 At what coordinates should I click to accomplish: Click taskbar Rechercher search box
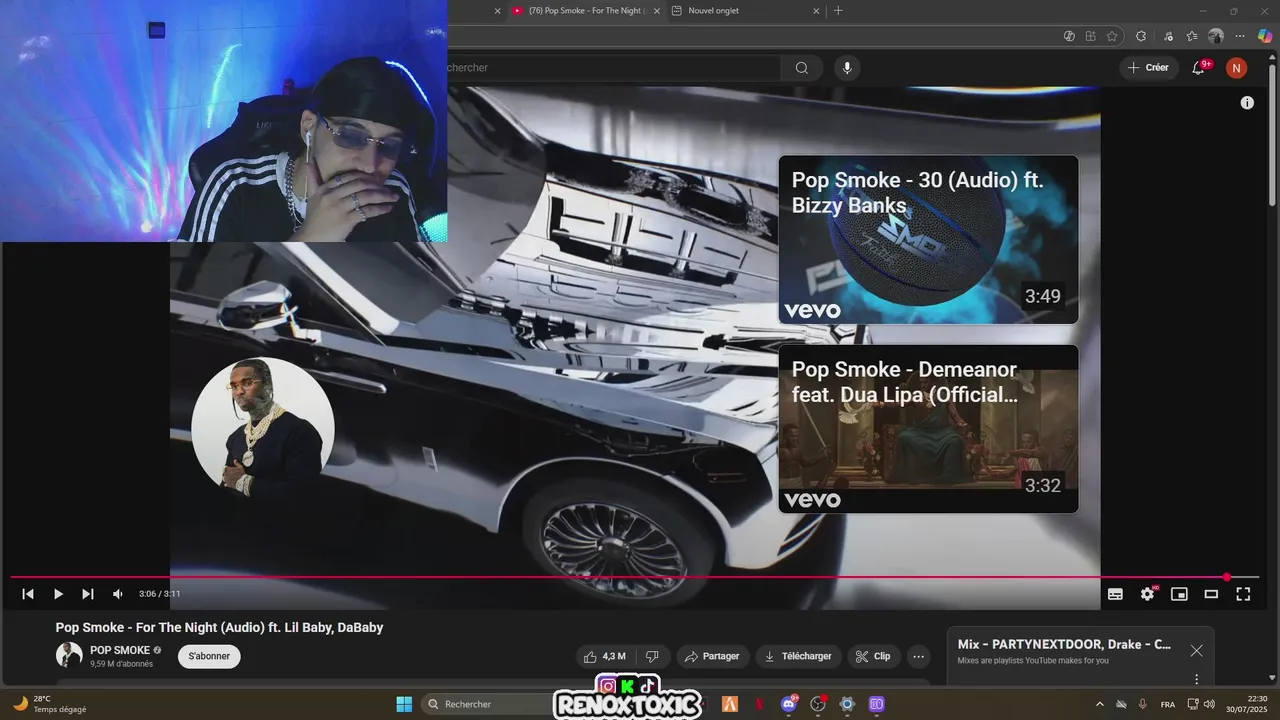tap(487, 704)
